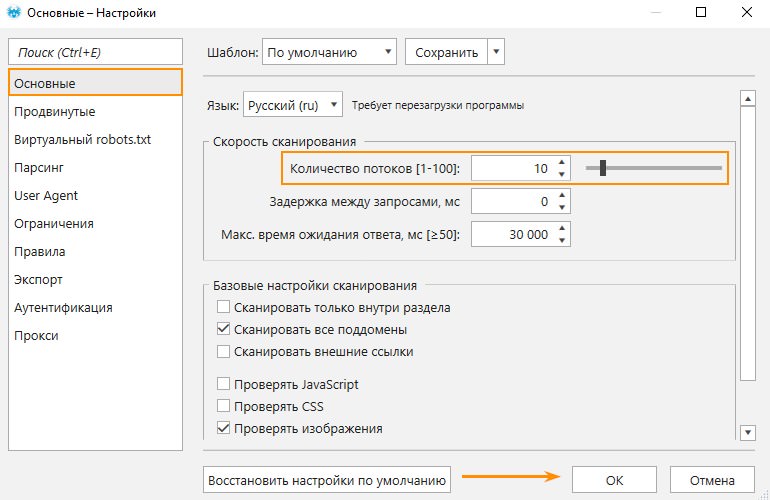The width and height of the screenshot is (770, 500).
Task: Click the vertical scrollbar thumb
Action: tap(747, 243)
